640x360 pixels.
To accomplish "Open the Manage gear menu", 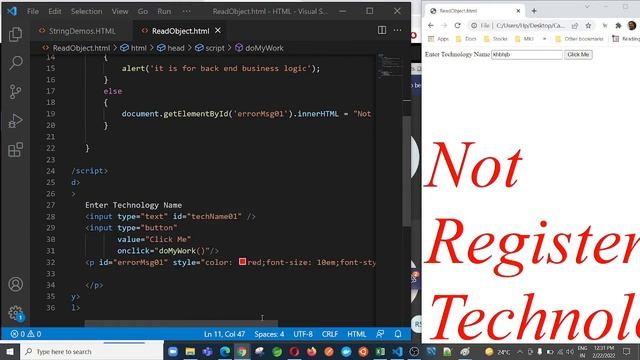I will [16, 313].
